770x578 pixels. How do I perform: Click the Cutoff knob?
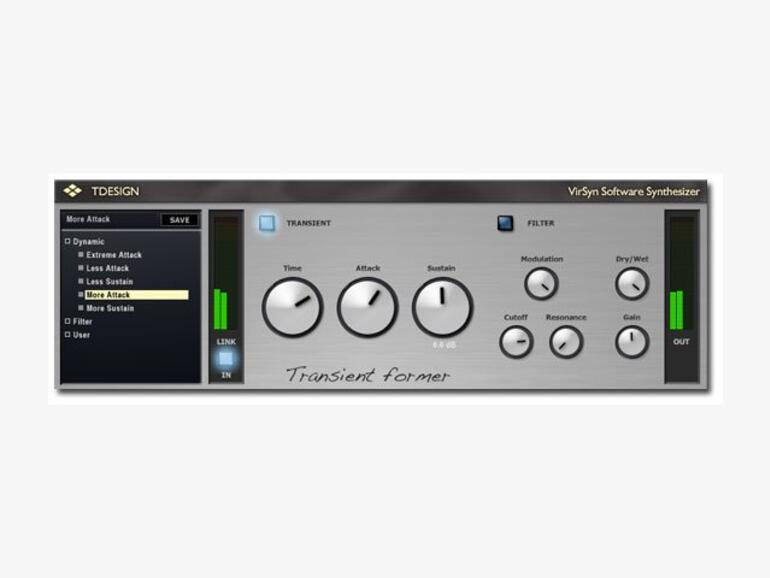coord(516,342)
